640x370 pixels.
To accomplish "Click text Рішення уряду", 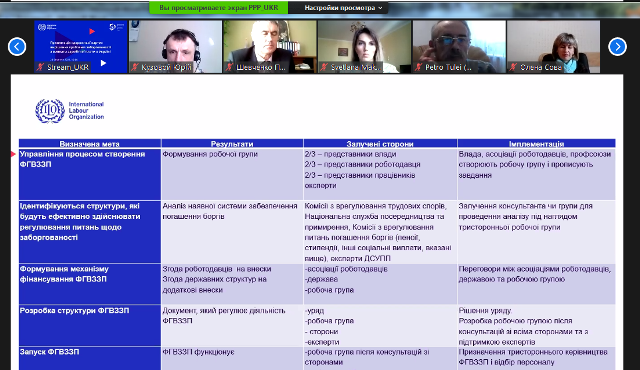I will click(x=485, y=310).
